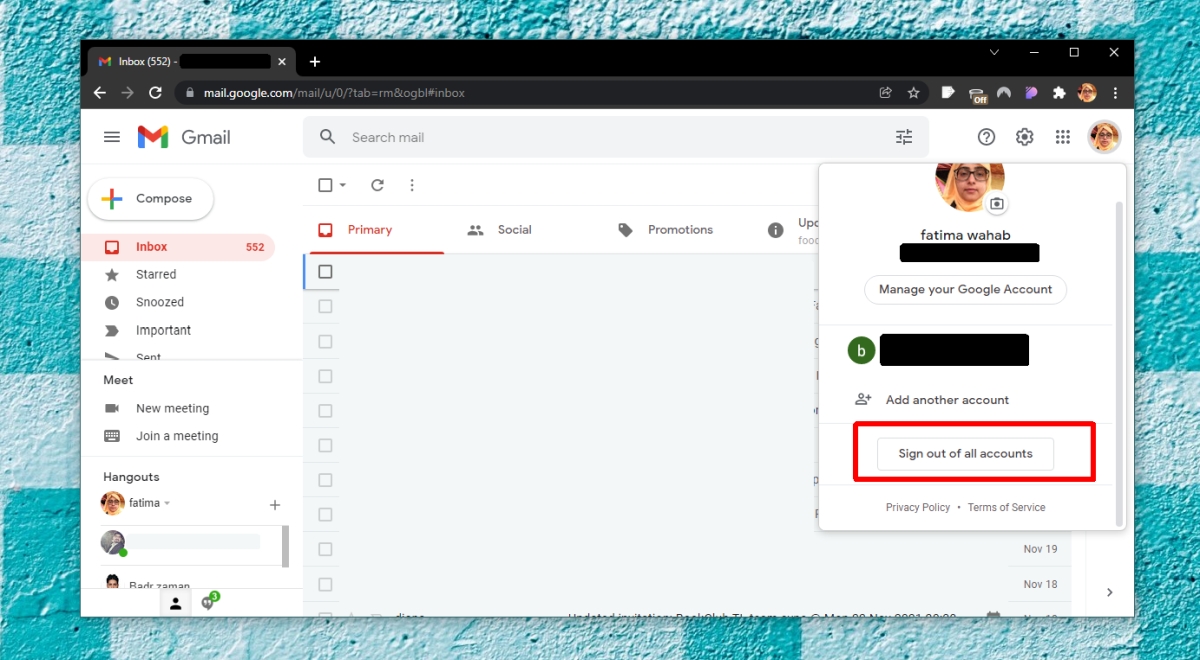Switch to the Social tab
This screenshot has height=660, width=1200.
pyautogui.click(x=500, y=230)
